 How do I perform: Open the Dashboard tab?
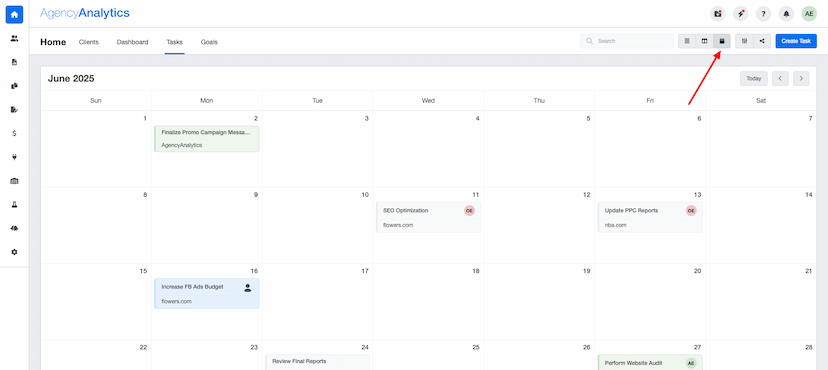pyautogui.click(x=133, y=42)
